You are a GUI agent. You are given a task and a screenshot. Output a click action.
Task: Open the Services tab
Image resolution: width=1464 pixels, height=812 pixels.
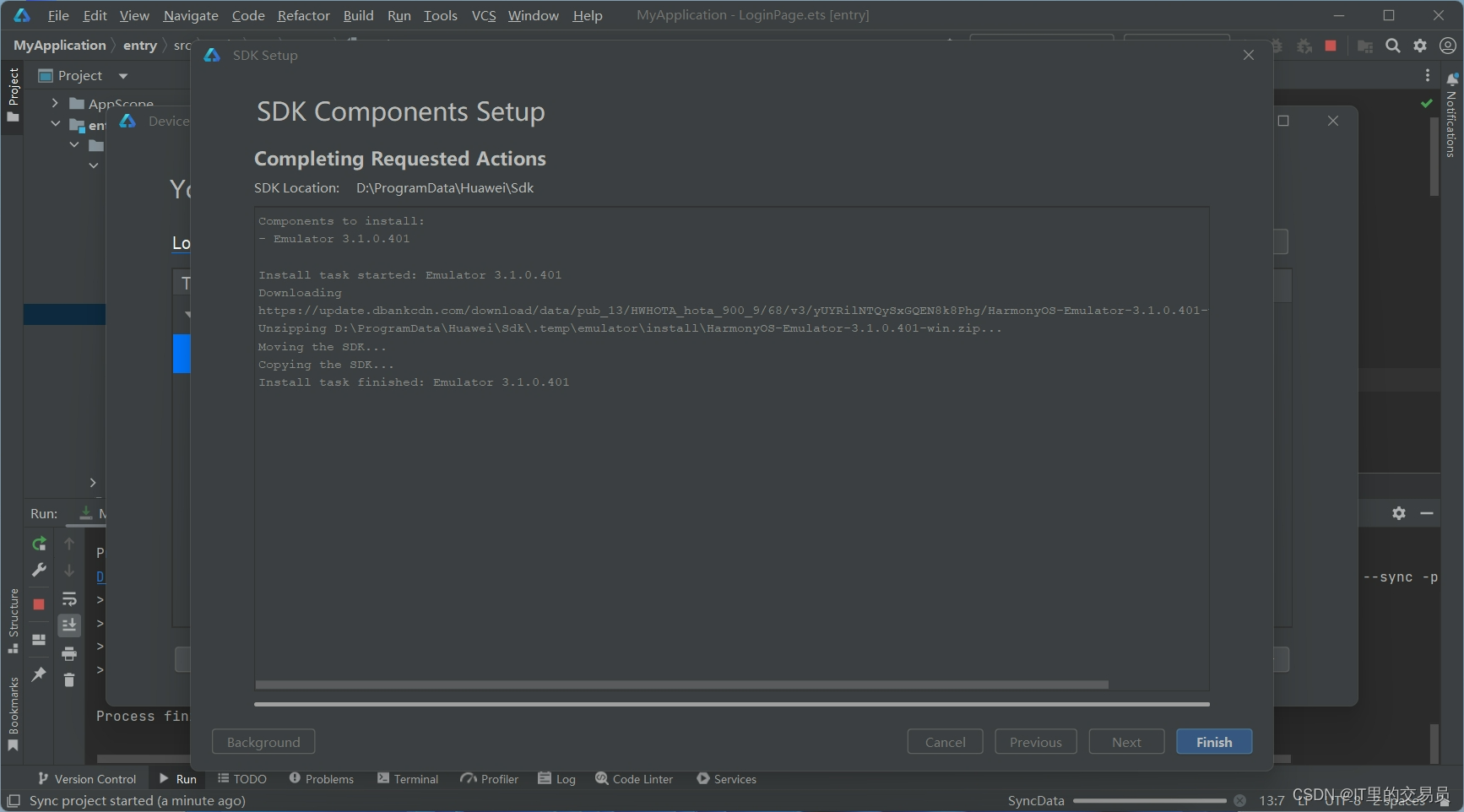(727, 779)
